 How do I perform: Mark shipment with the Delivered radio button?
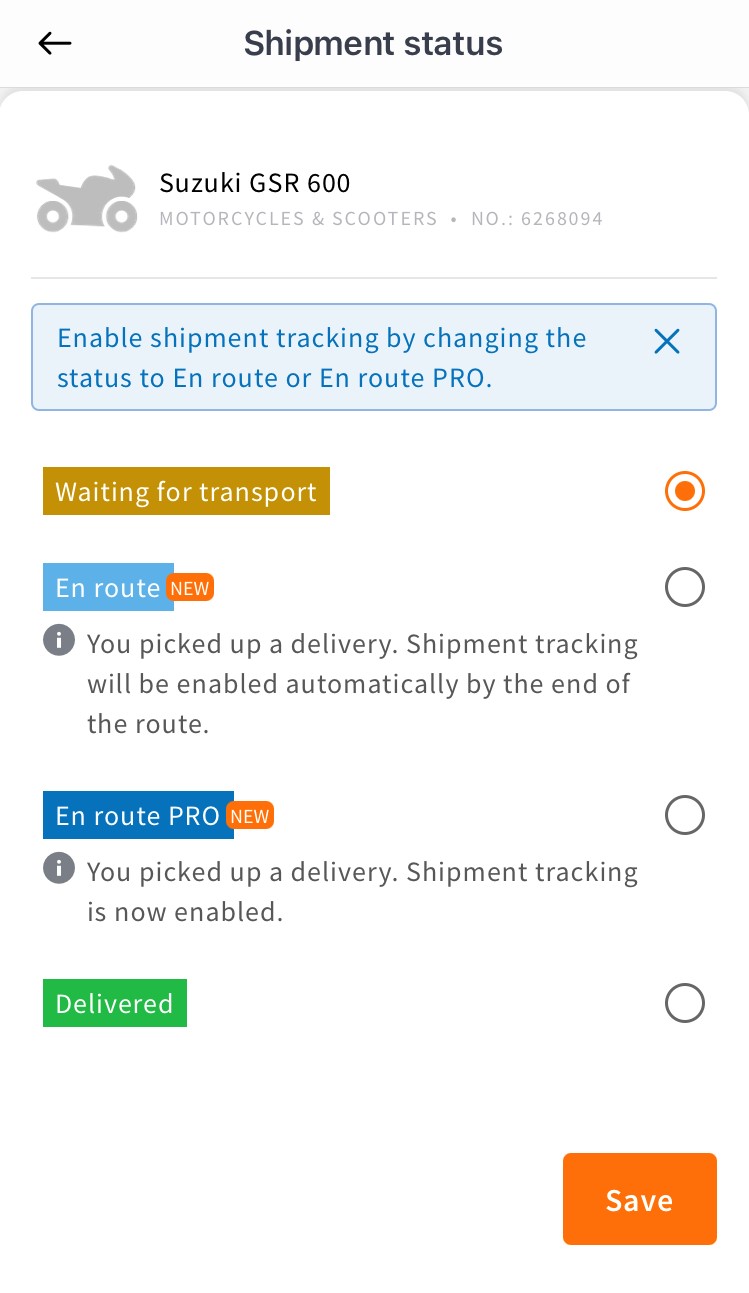[x=685, y=1003]
